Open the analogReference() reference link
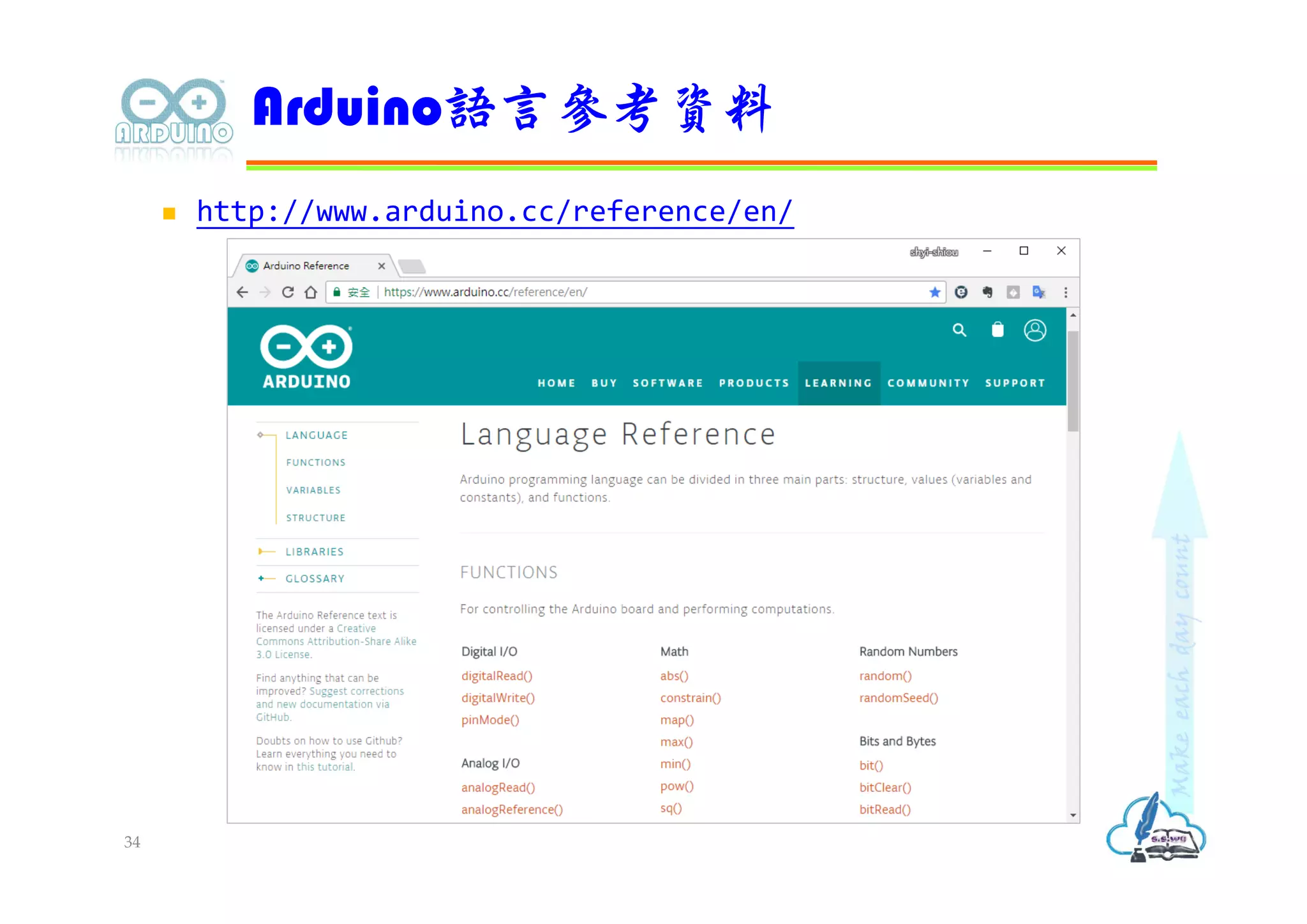Screen dimensions: 1307x924 (x=512, y=809)
